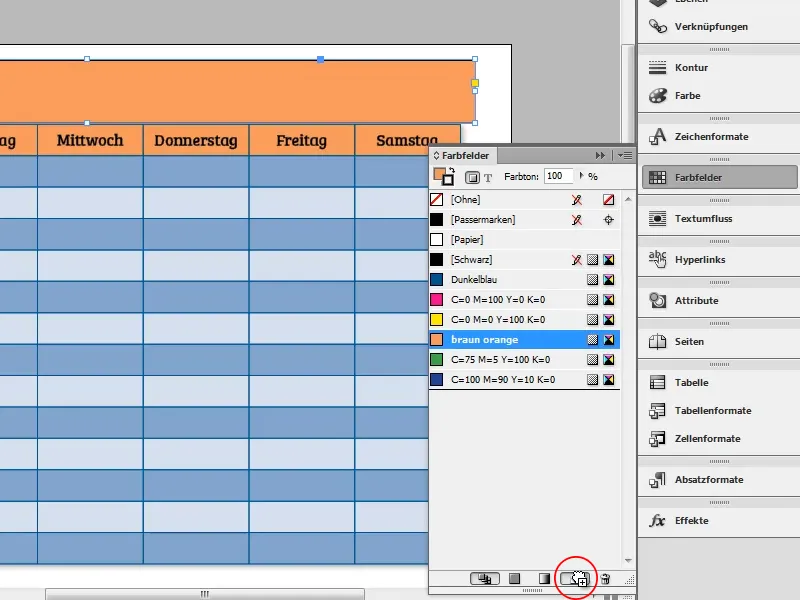Screen dimensions: 800x600
Task: Set formatting to affect text
Action: pos(488,178)
